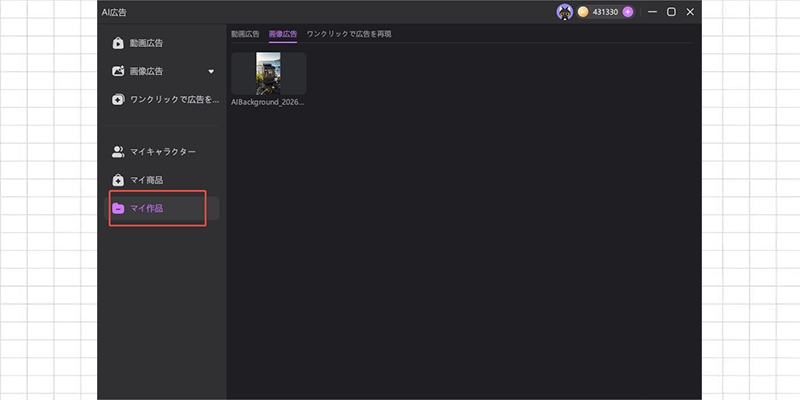Open マイキャラクター in the sidebar
The width and height of the screenshot is (800, 400).
click(162, 152)
